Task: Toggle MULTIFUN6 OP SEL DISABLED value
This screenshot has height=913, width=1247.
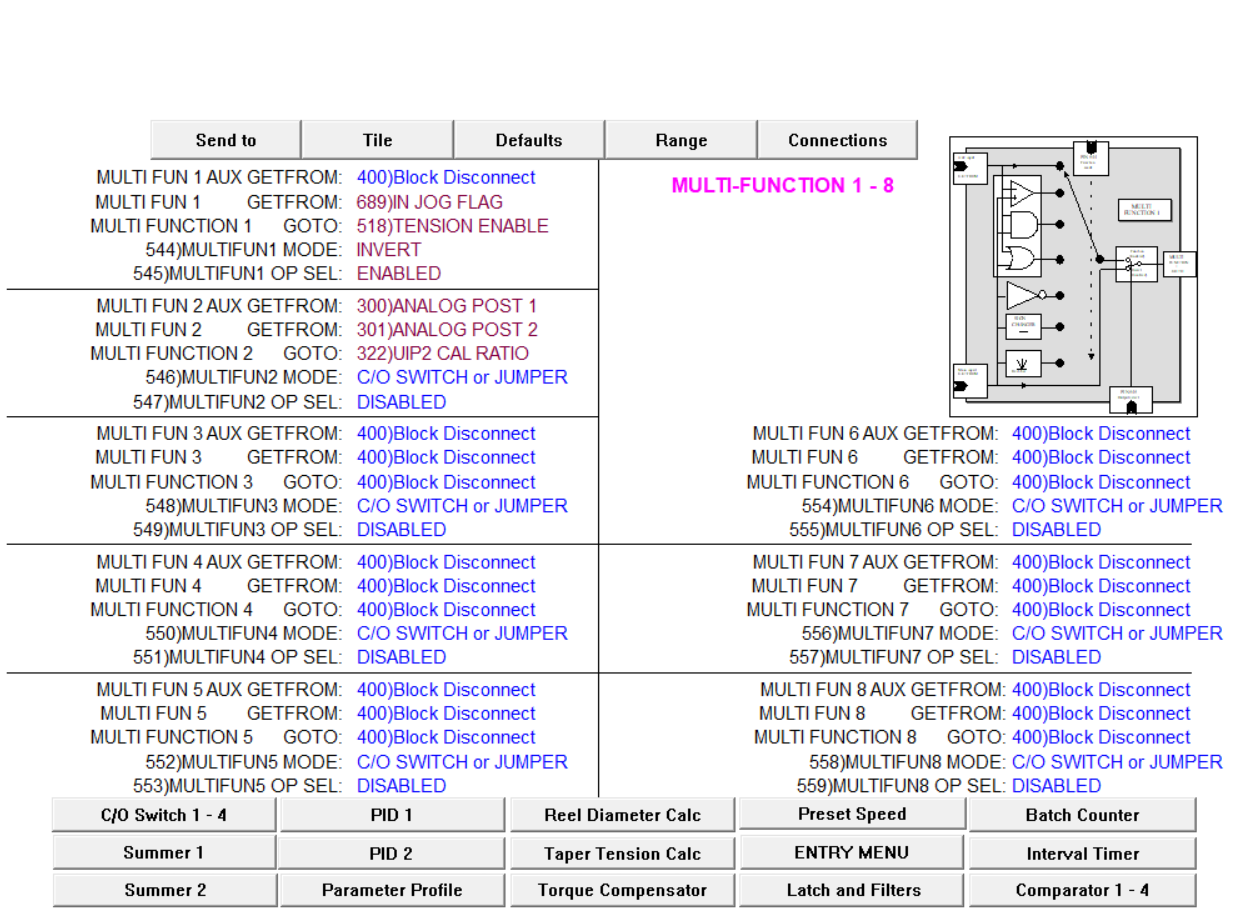Action: coord(1056,530)
